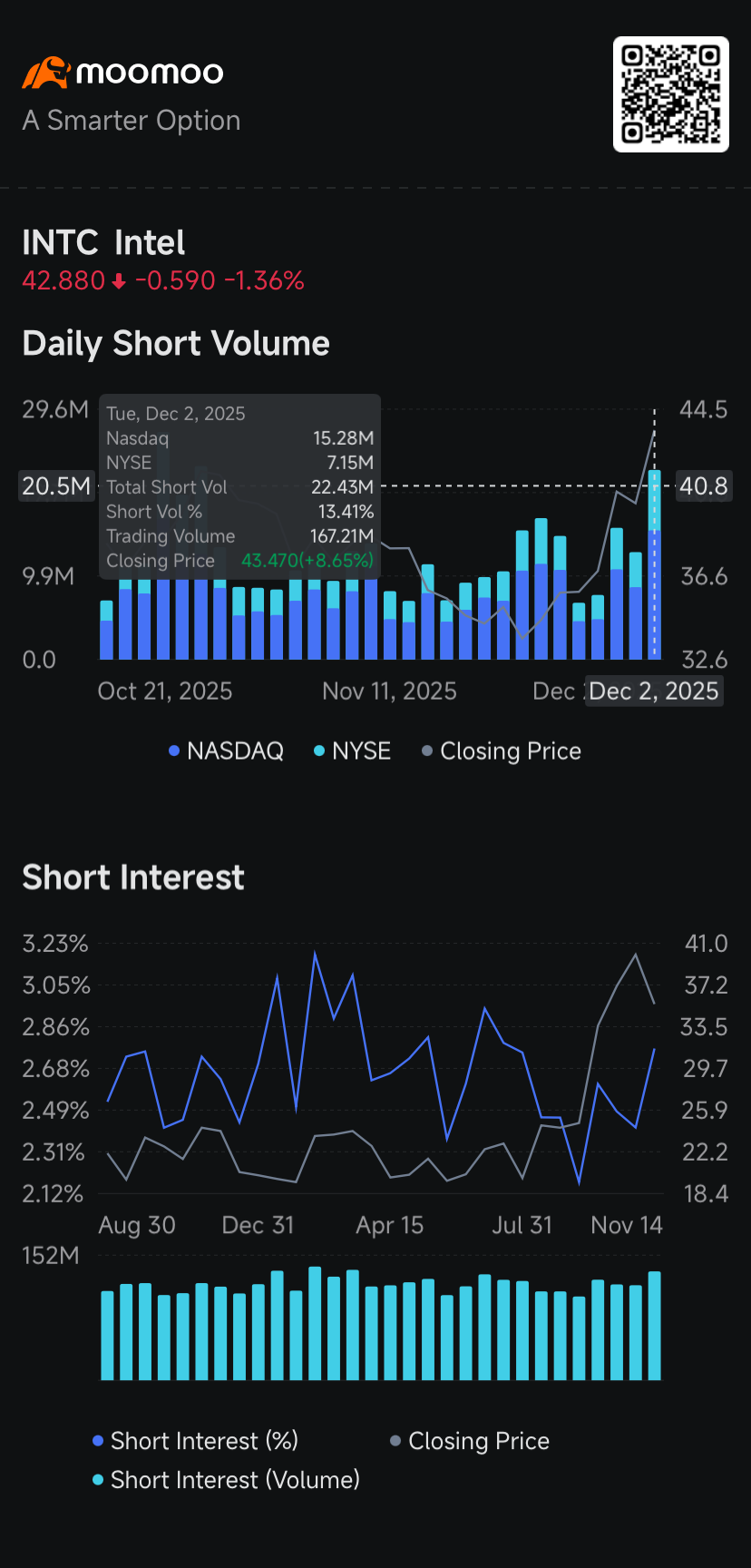Toggle the Short Interest (%) legend item

click(x=195, y=1441)
